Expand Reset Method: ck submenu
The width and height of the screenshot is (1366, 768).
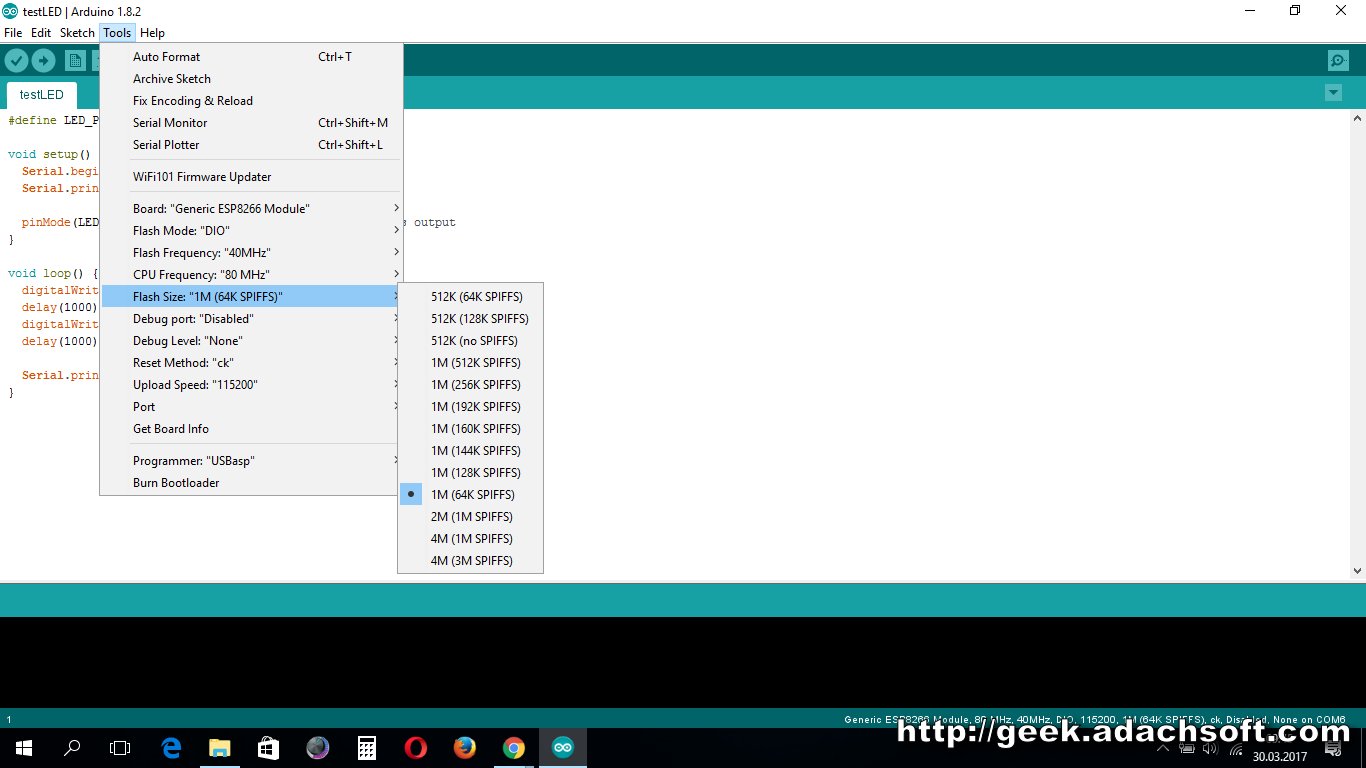pyautogui.click(x=251, y=363)
